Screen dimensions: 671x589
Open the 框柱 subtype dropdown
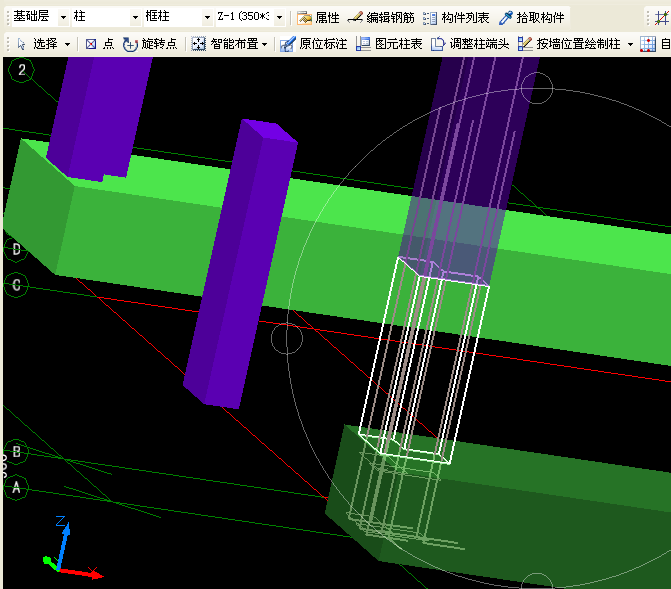tap(207, 18)
